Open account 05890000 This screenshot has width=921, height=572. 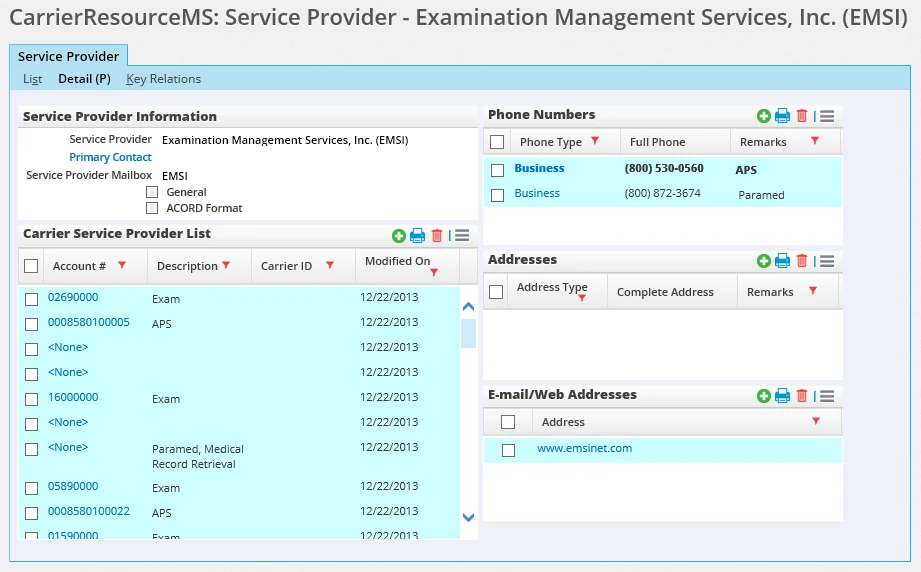73,486
